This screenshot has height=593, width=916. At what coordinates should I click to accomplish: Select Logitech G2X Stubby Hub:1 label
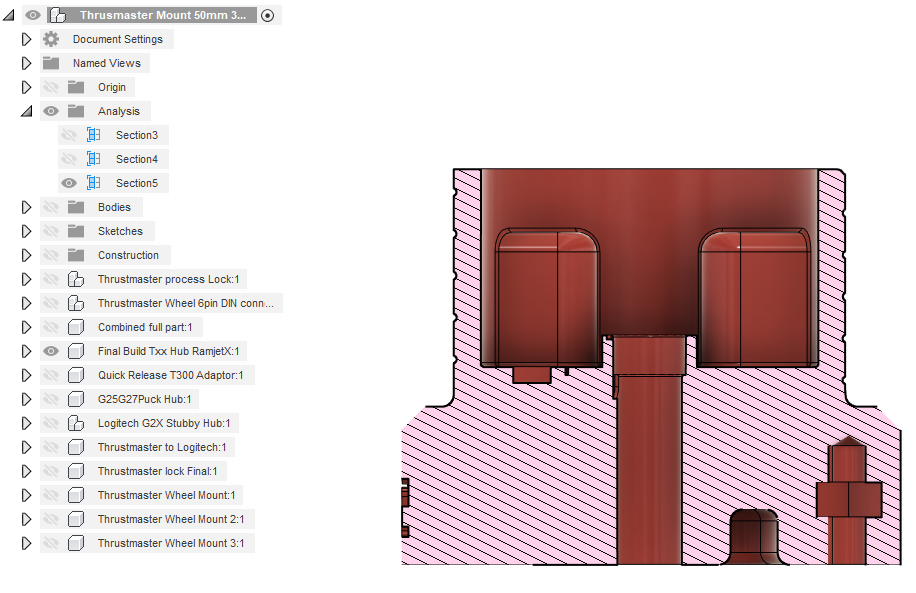point(164,423)
